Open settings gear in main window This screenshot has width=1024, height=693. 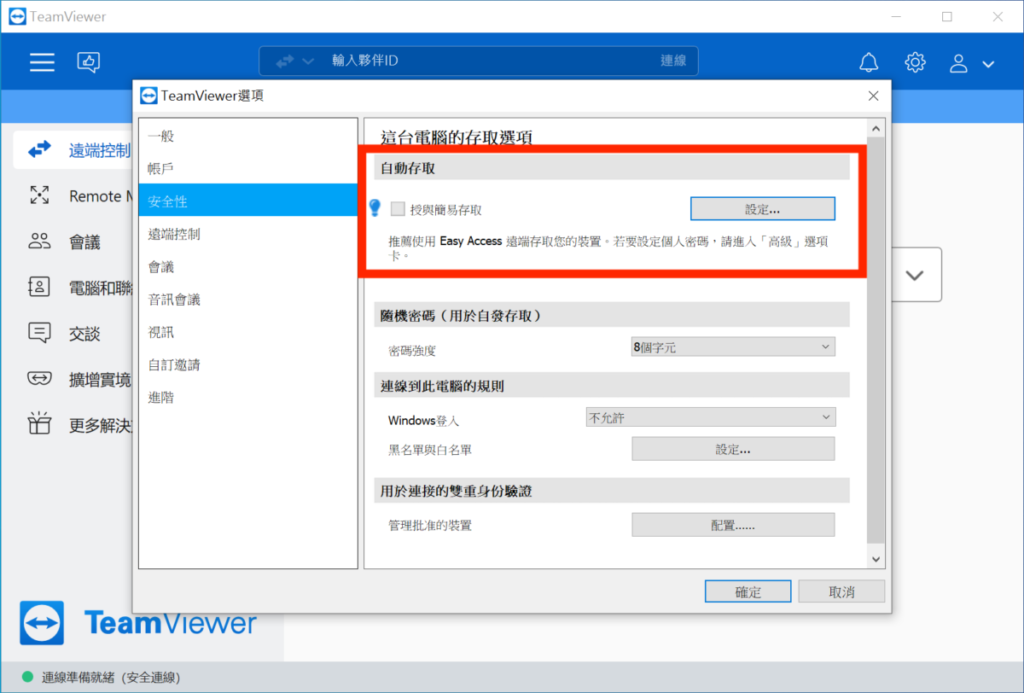915,62
